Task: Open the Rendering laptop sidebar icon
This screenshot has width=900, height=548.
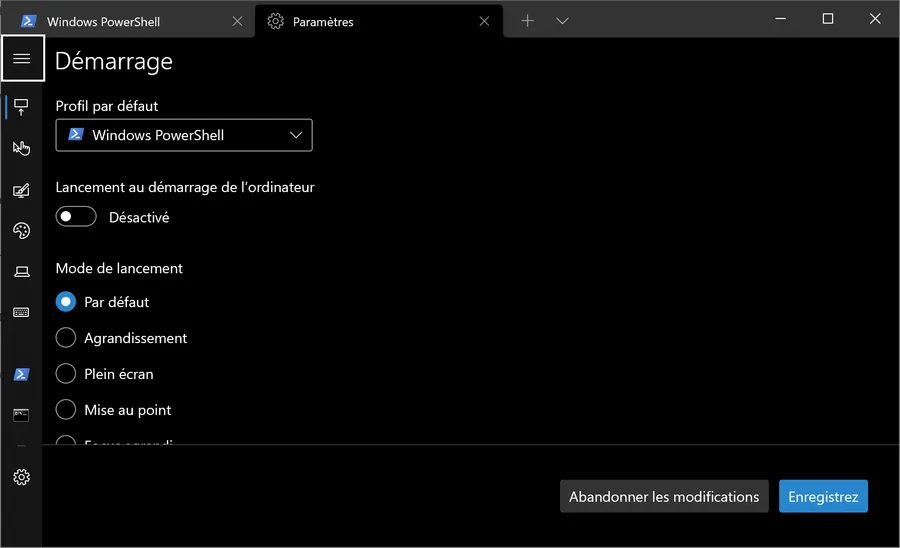Action: tap(21, 271)
